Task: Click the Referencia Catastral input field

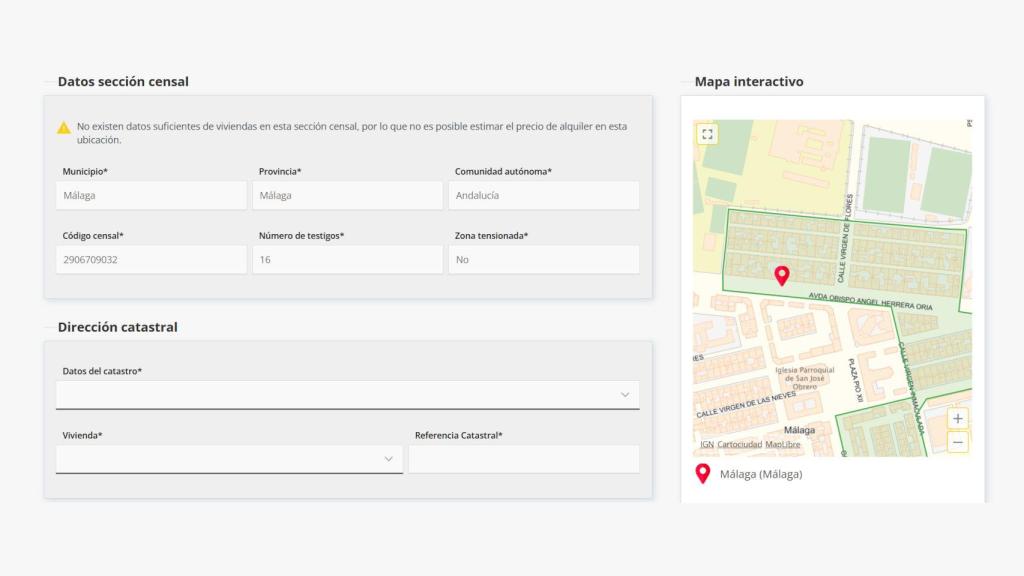Action: (524, 459)
